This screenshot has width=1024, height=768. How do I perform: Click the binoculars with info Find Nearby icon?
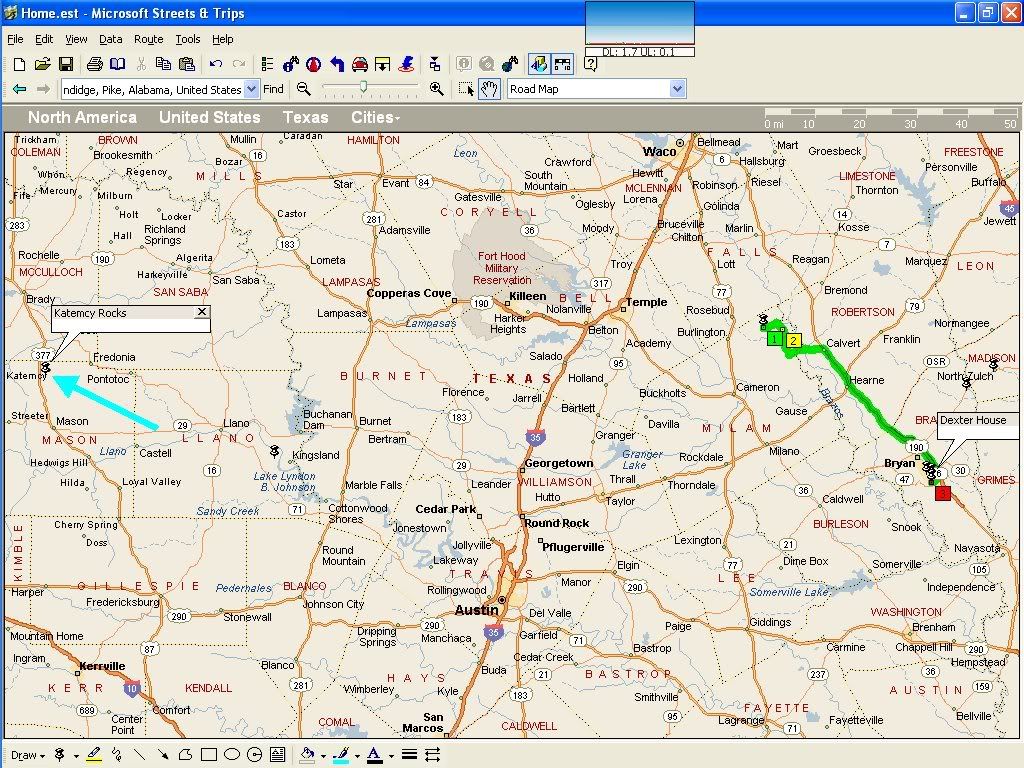tap(291, 64)
